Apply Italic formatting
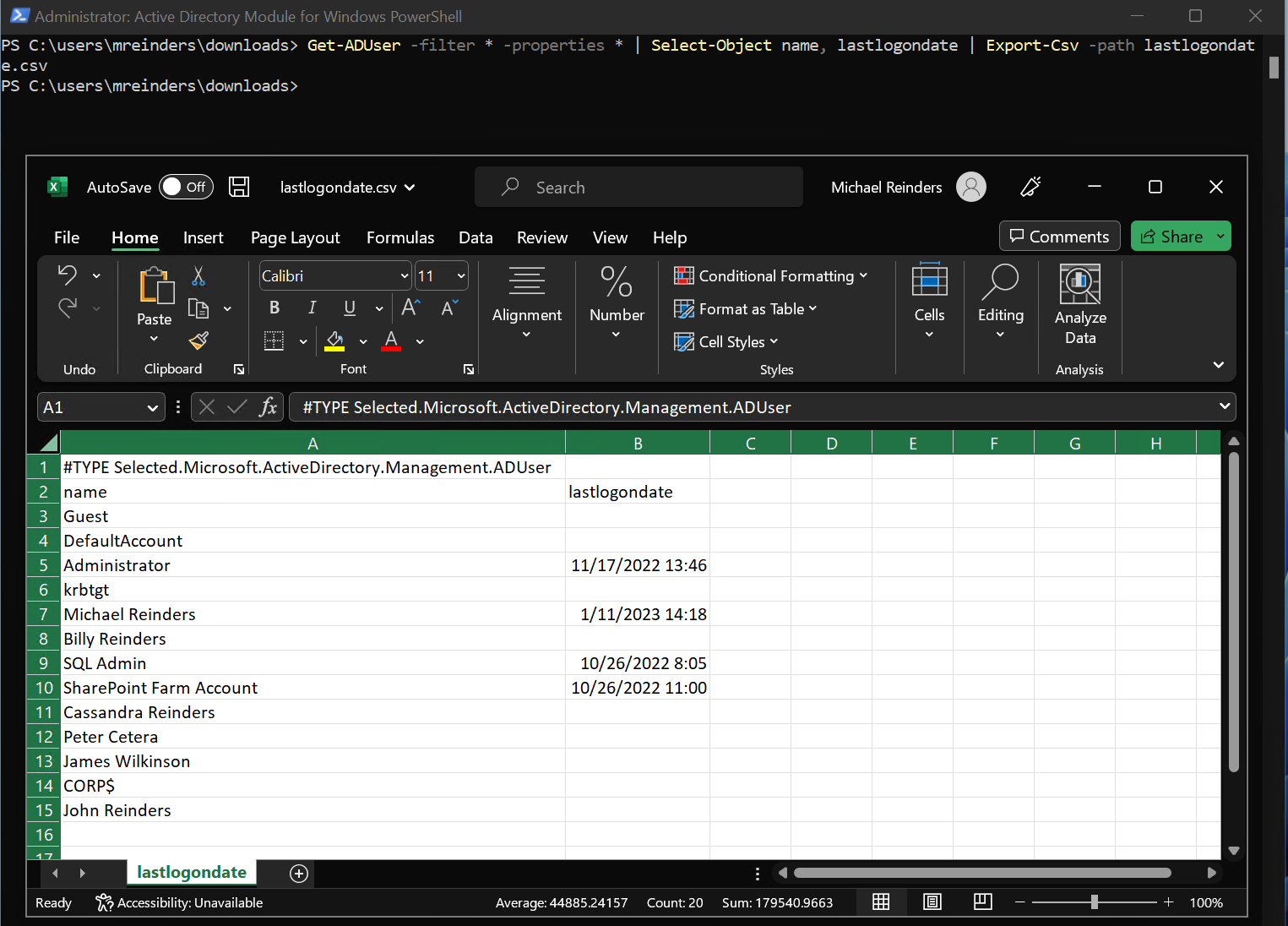The width and height of the screenshot is (1288, 926). pos(312,308)
